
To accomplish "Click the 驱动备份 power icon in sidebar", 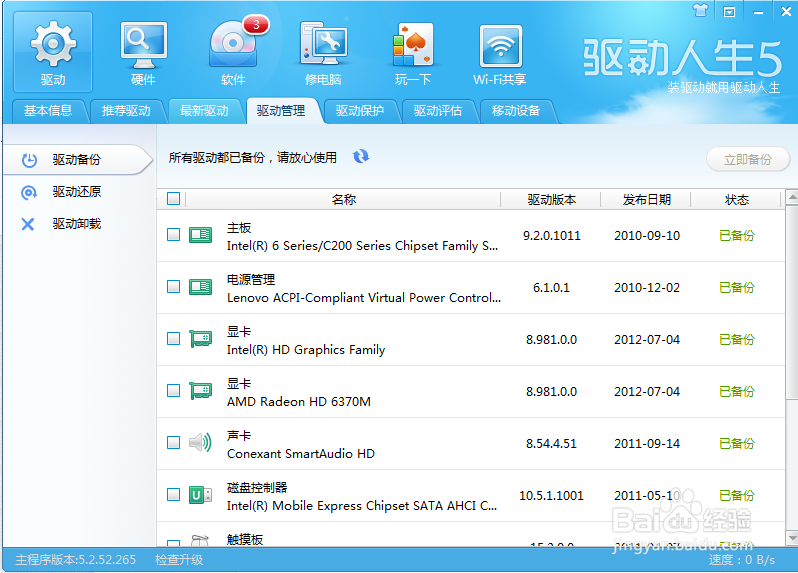I will [29, 160].
